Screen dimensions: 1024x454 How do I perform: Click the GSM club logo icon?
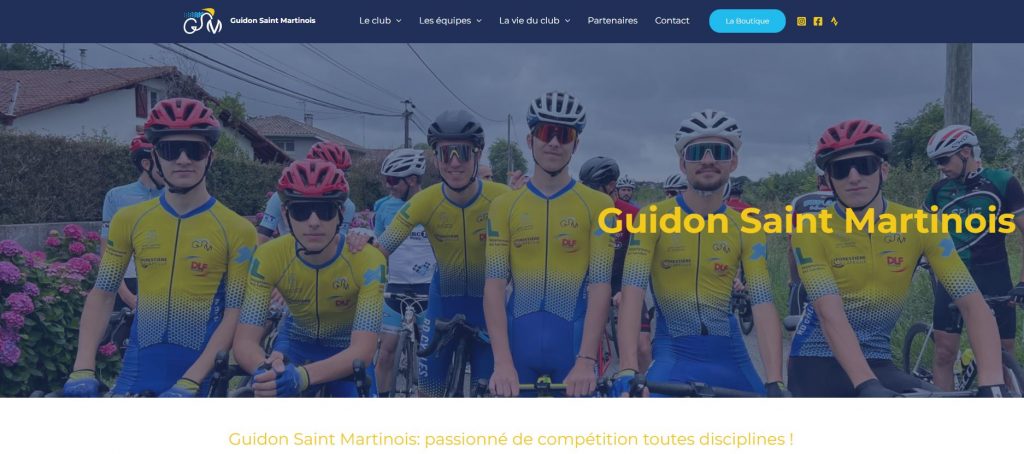pos(202,21)
